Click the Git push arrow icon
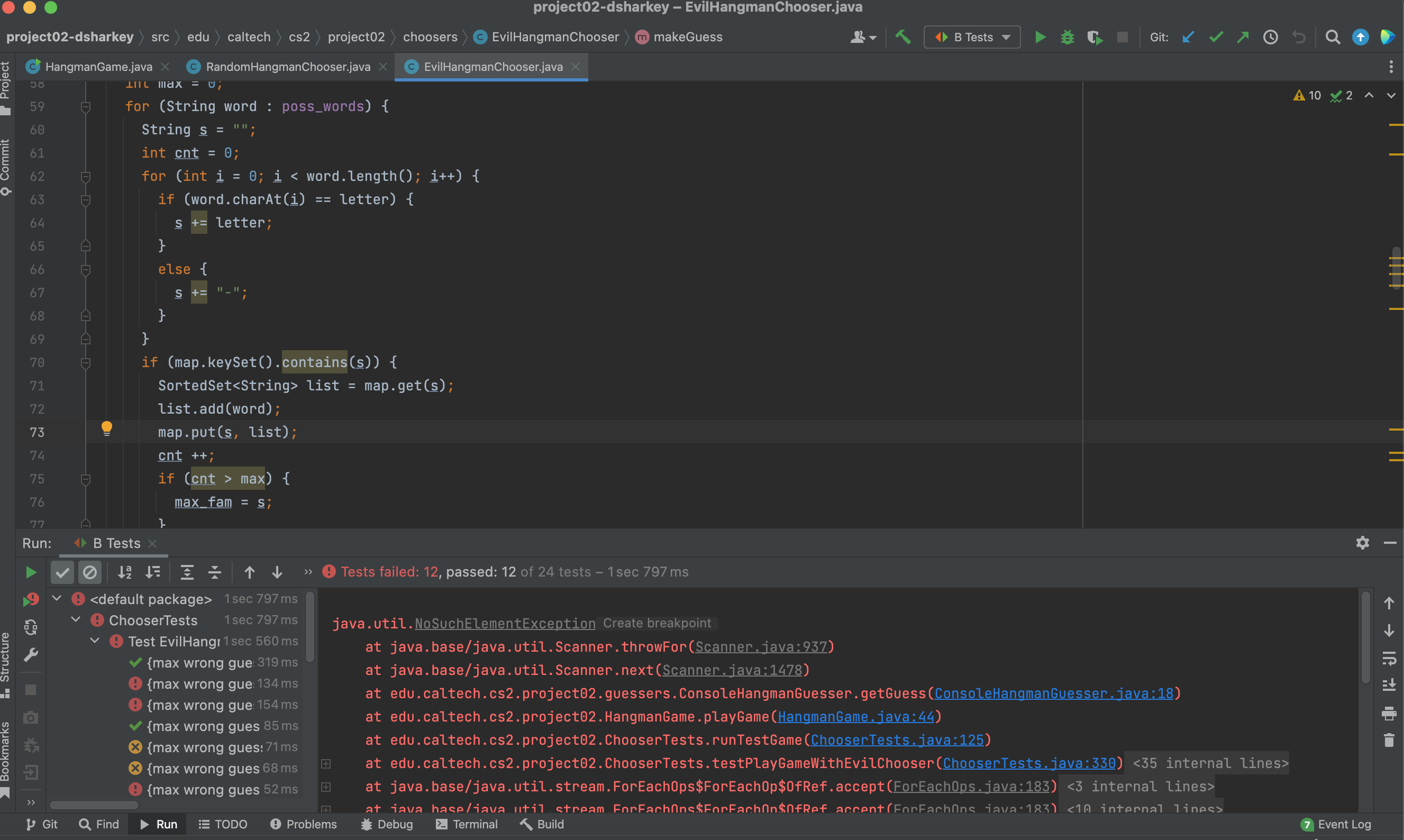1404x840 pixels. click(1243, 38)
